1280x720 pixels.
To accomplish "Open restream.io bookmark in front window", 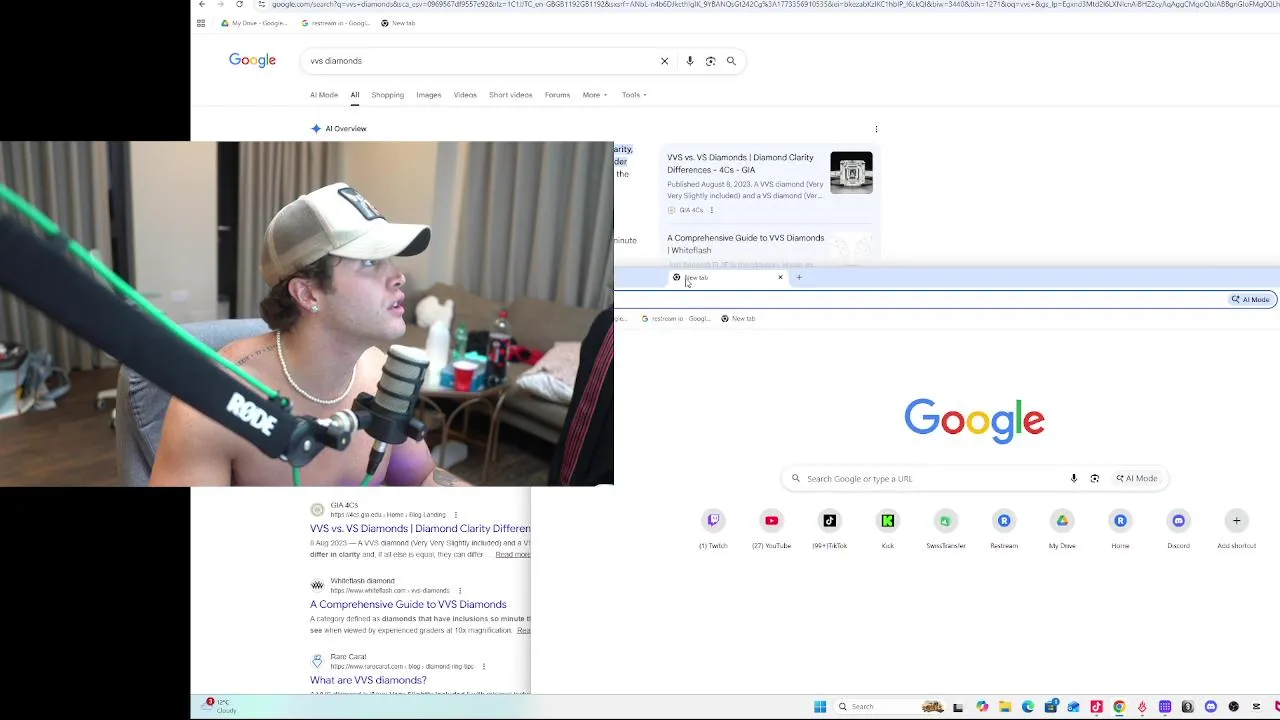I will click(676, 318).
